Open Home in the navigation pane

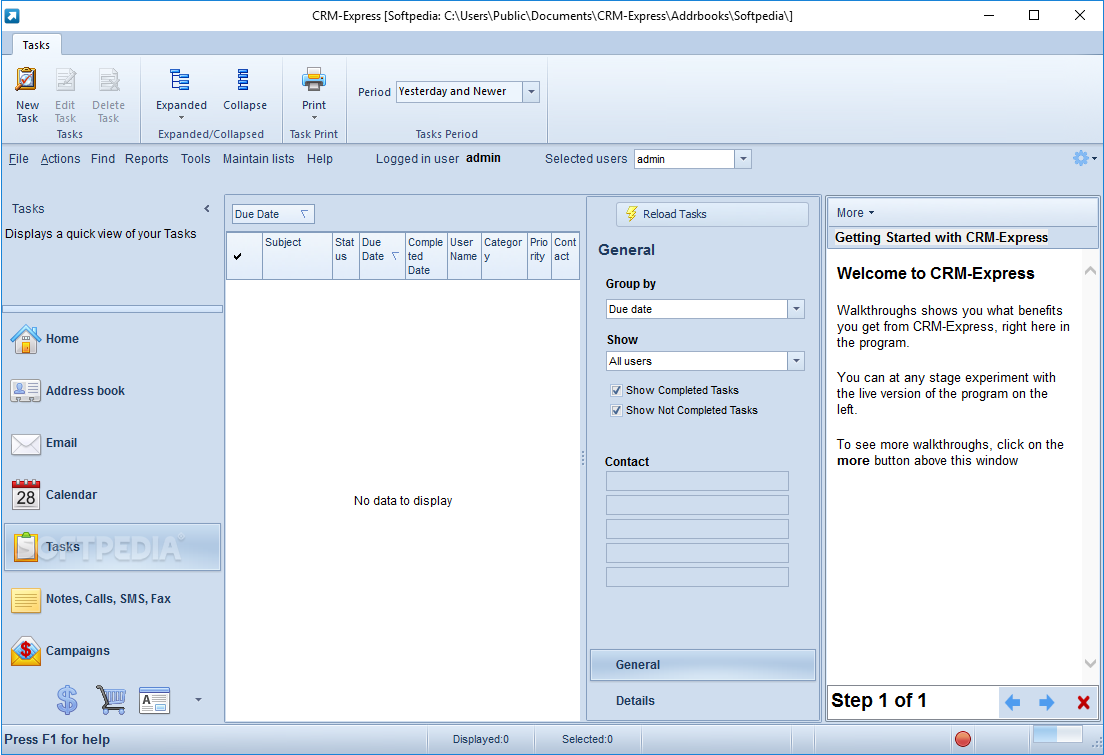point(113,339)
